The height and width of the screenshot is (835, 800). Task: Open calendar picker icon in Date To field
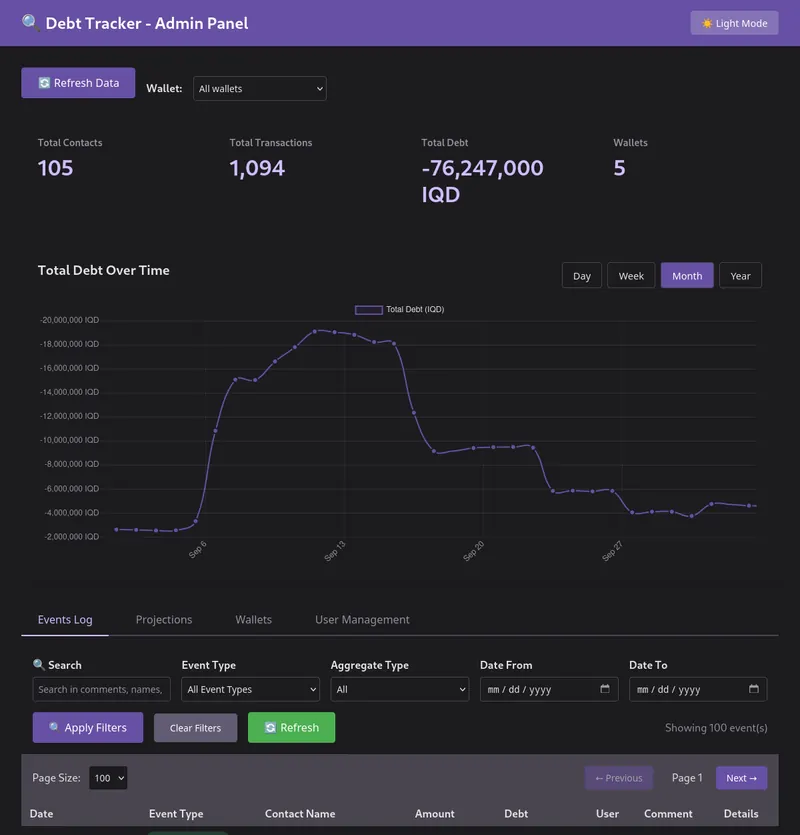[754, 689]
